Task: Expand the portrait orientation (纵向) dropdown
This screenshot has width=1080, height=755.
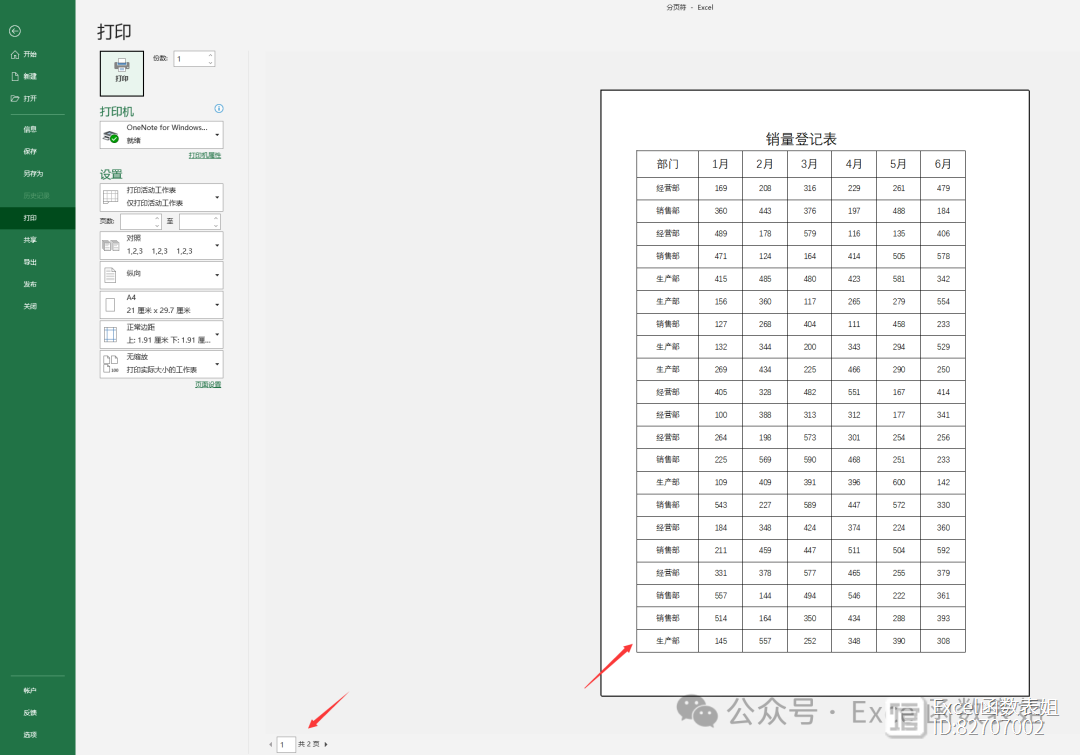Action: coord(161,275)
